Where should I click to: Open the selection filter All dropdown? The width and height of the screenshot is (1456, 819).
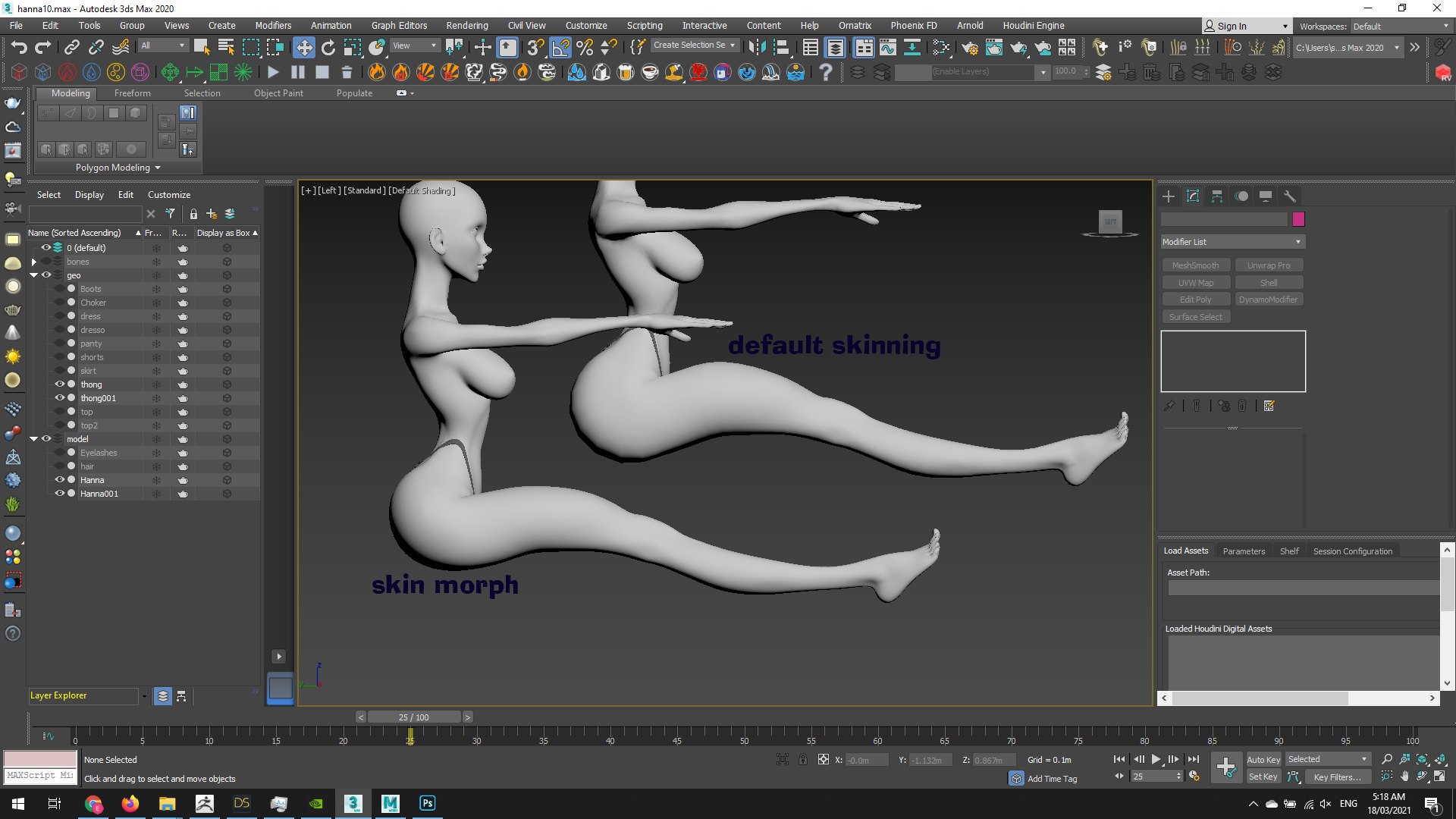pyautogui.click(x=163, y=45)
